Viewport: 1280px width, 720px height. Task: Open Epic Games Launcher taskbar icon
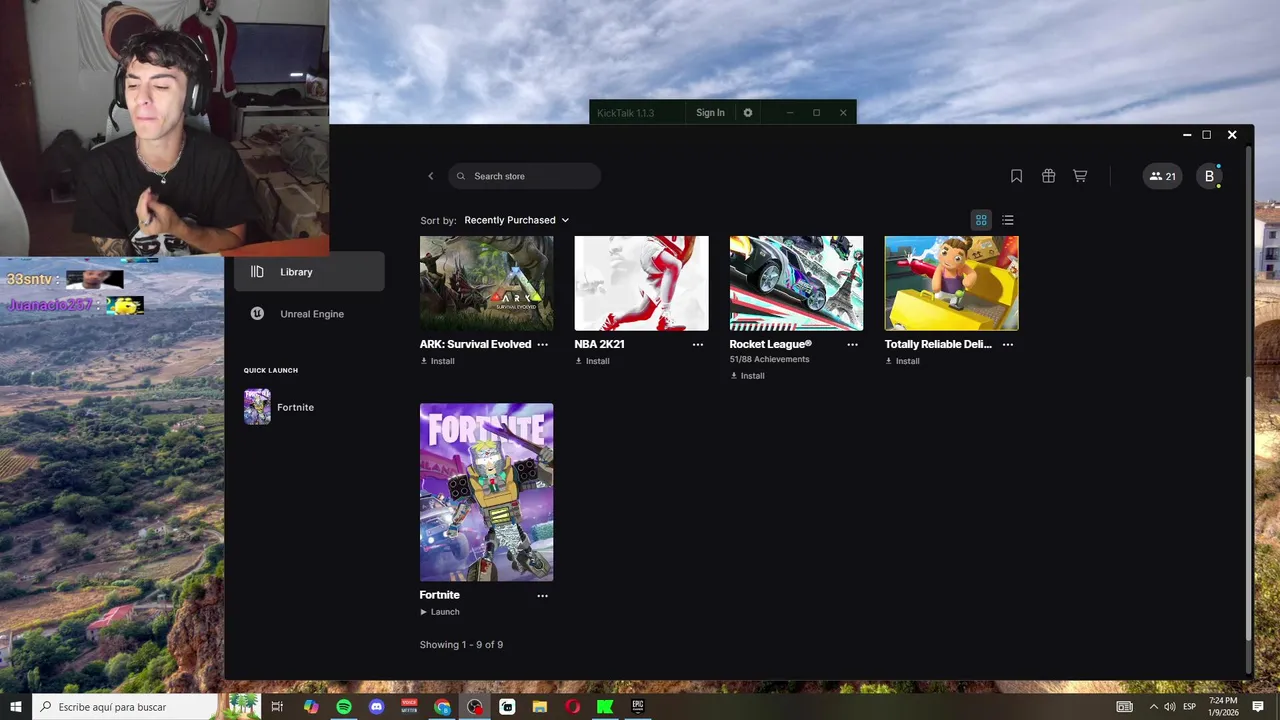click(637, 707)
